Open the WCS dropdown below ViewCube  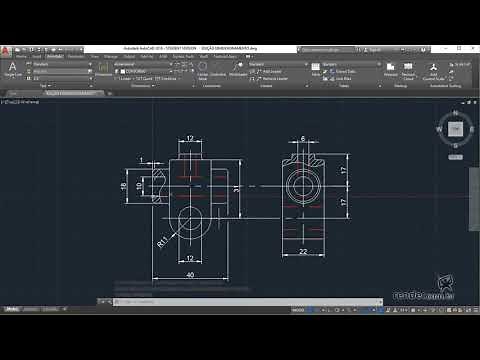455,157
